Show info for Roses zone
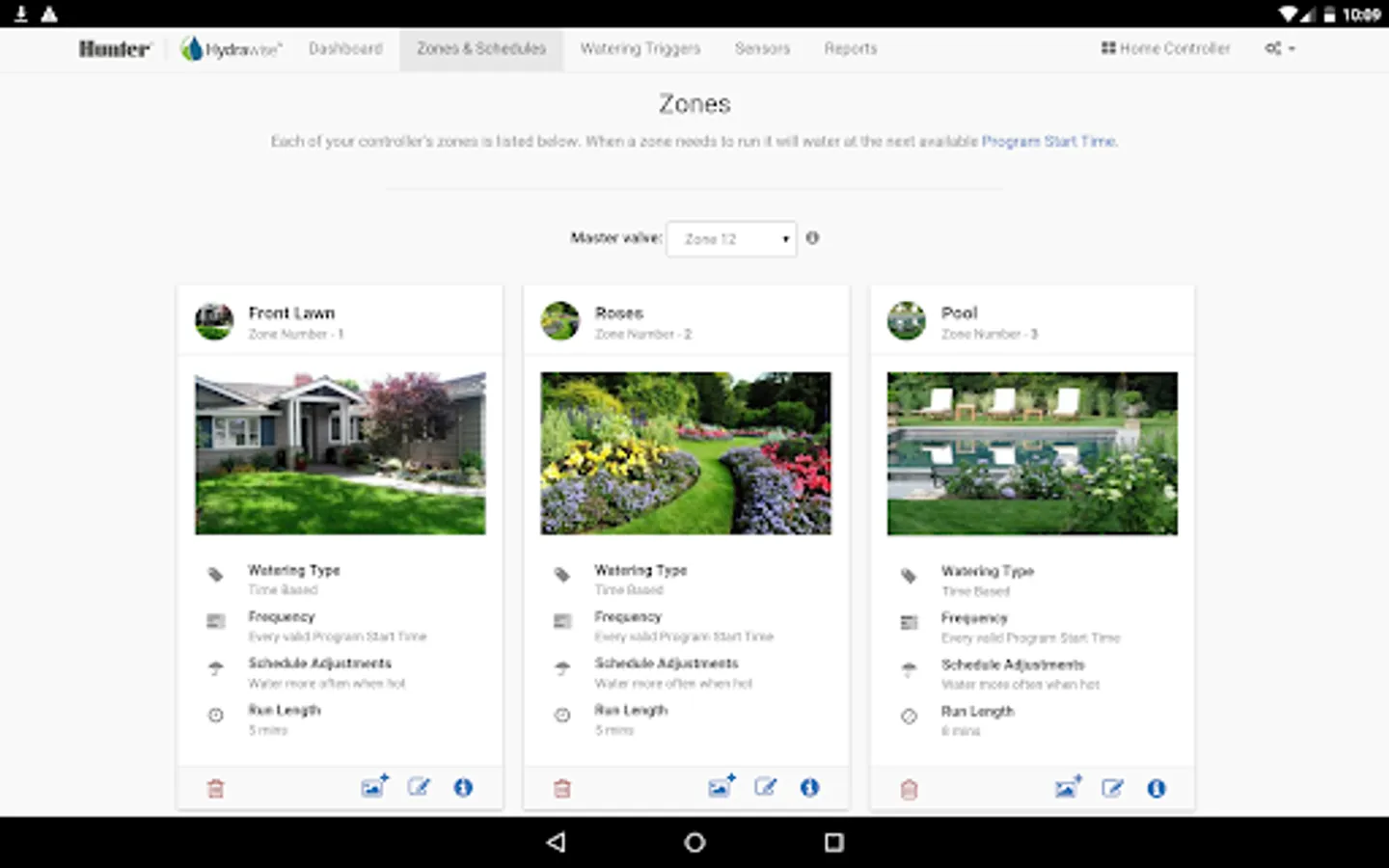The image size is (1389, 868). pos(809,788)
